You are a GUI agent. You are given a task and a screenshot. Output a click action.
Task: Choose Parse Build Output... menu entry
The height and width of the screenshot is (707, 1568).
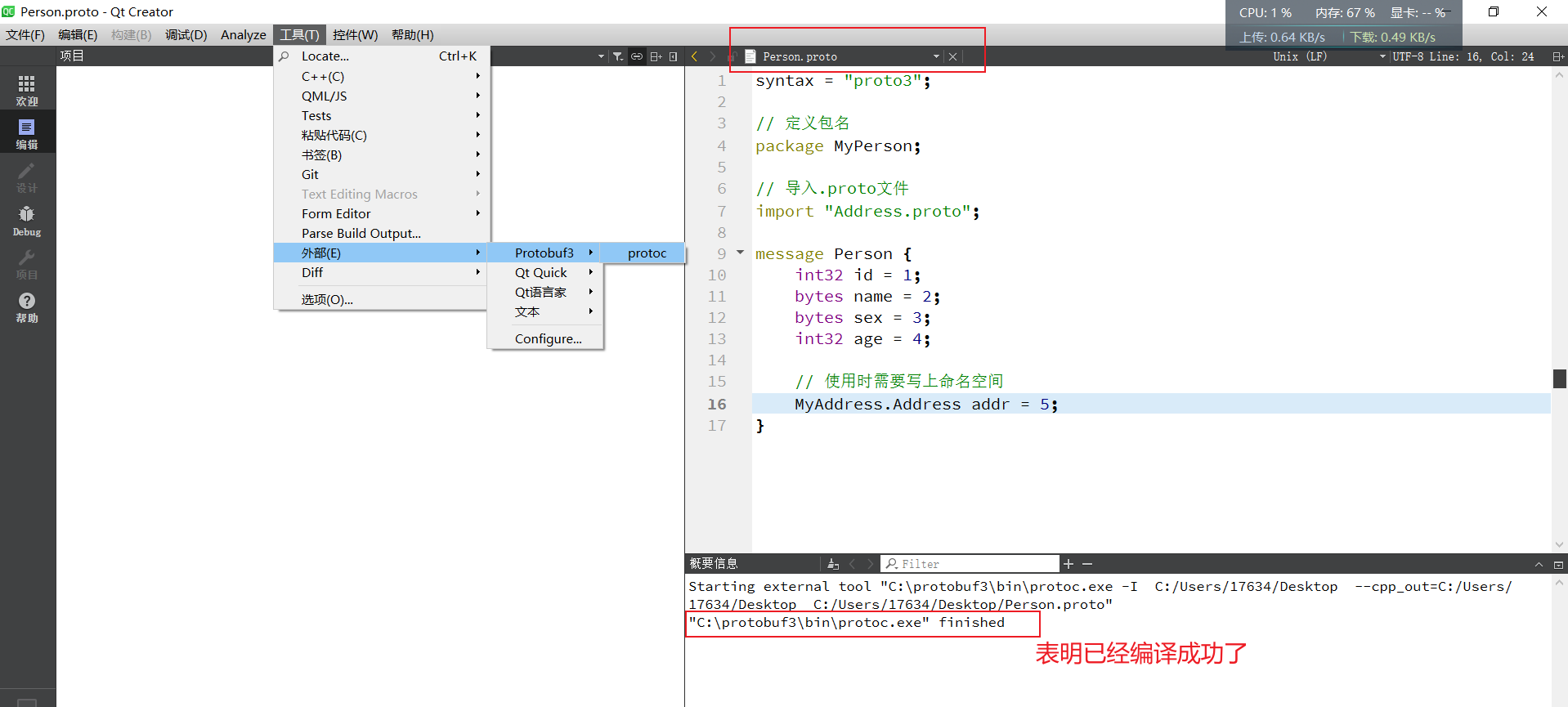[x=382, y=233]
